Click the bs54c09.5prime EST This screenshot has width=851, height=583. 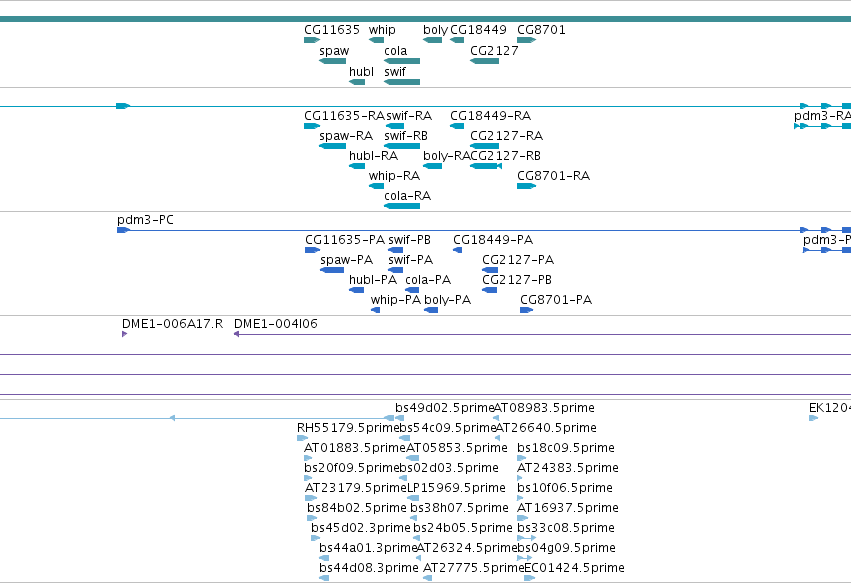pos(405,438)
